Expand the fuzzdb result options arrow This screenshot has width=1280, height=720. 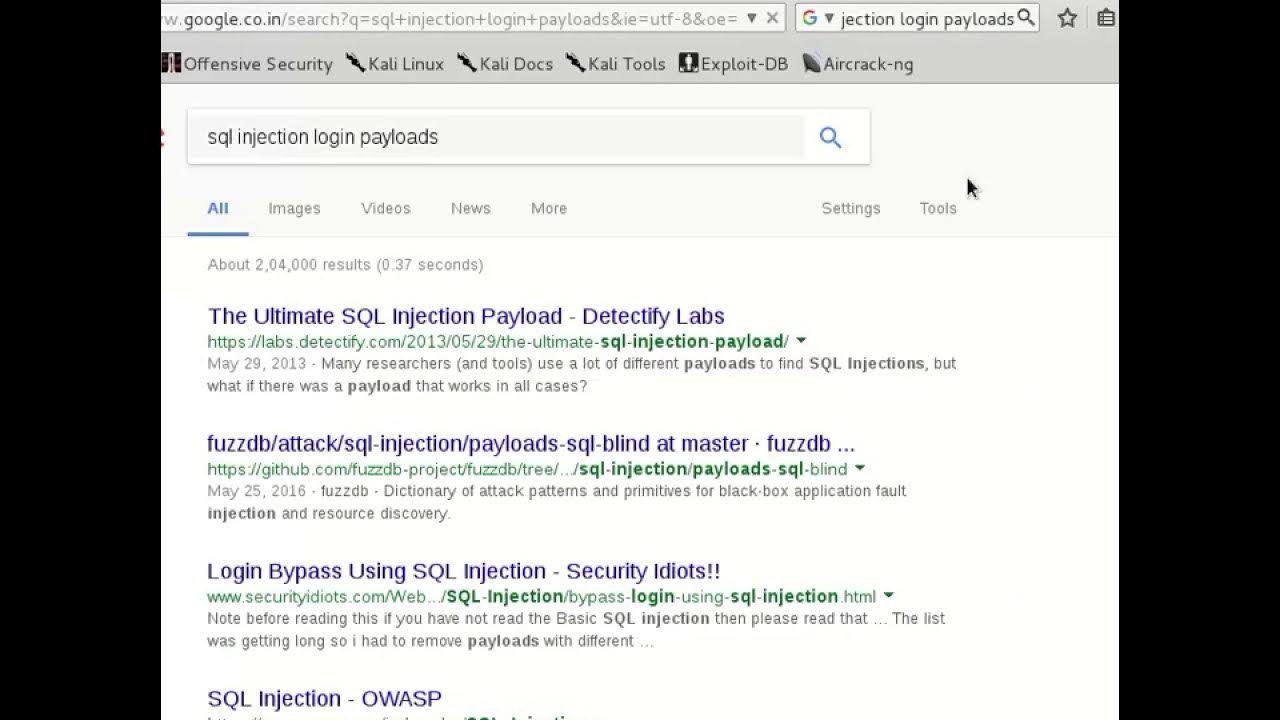[x=860, y=469]
